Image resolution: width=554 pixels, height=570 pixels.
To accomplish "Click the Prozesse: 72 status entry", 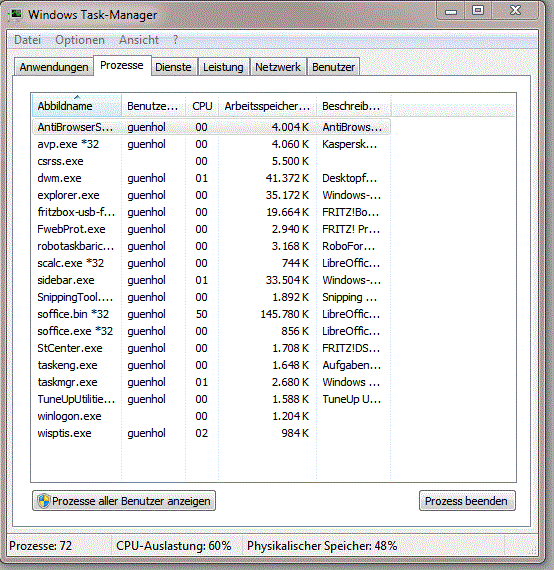I will (41, 546).
